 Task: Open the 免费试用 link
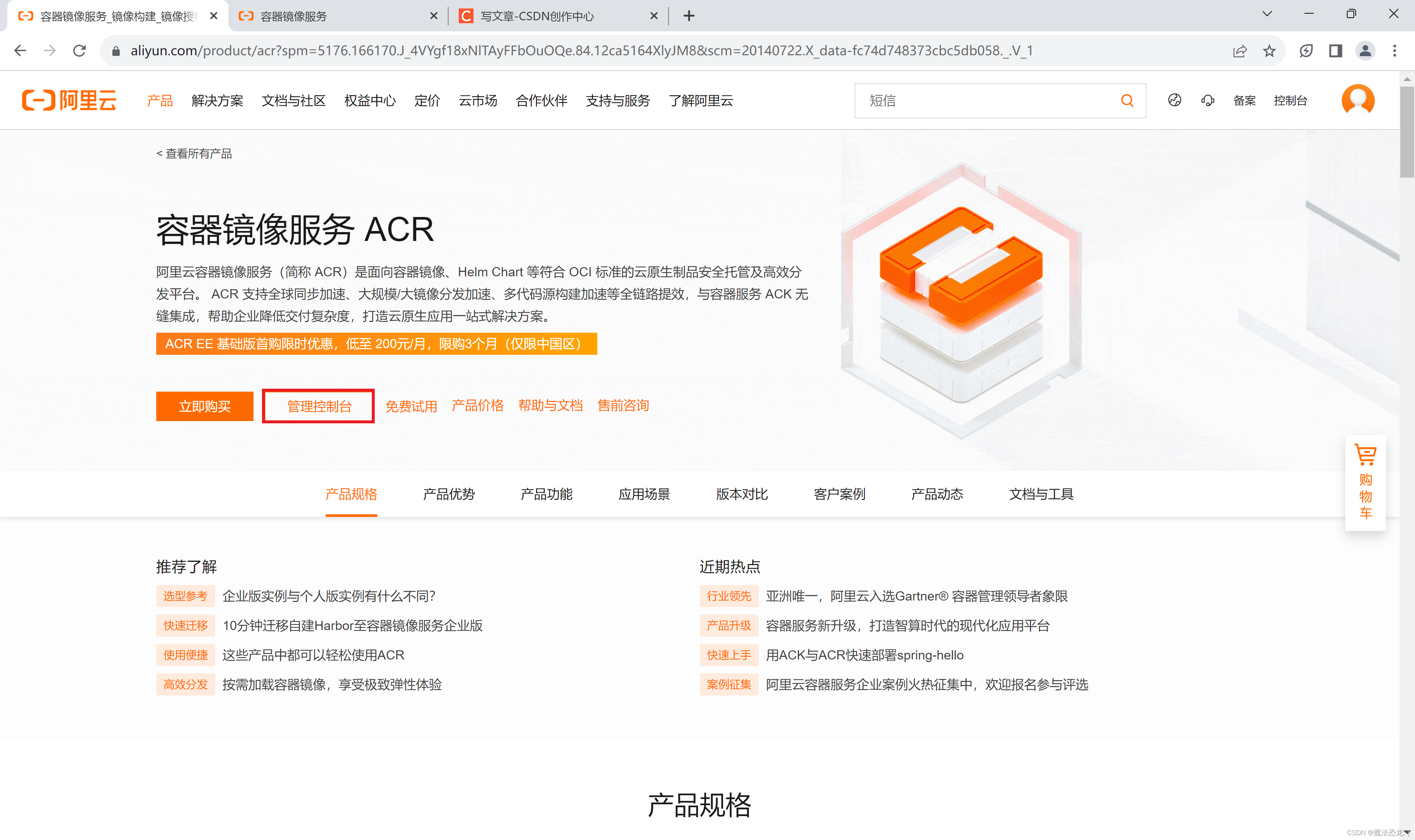click(x=411, y=406)
